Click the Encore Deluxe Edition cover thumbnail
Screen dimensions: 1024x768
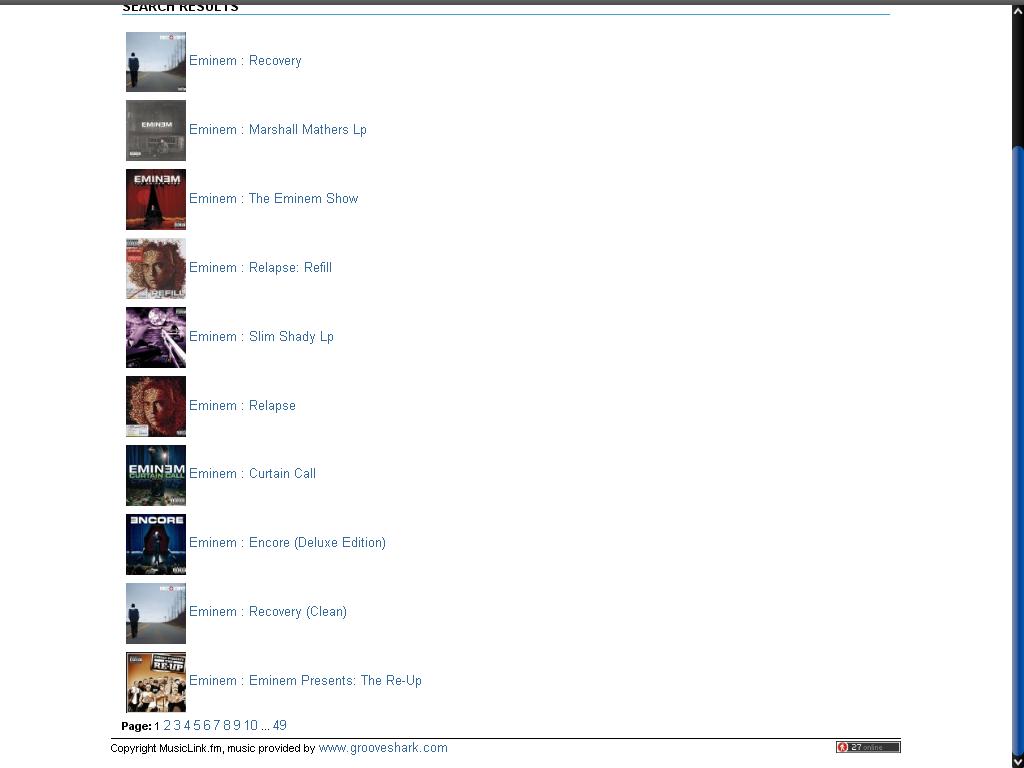click(x=155, y=545)
